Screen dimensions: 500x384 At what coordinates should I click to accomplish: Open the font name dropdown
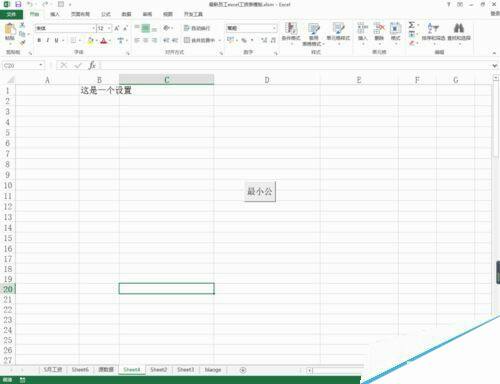(x=93, y=28)
